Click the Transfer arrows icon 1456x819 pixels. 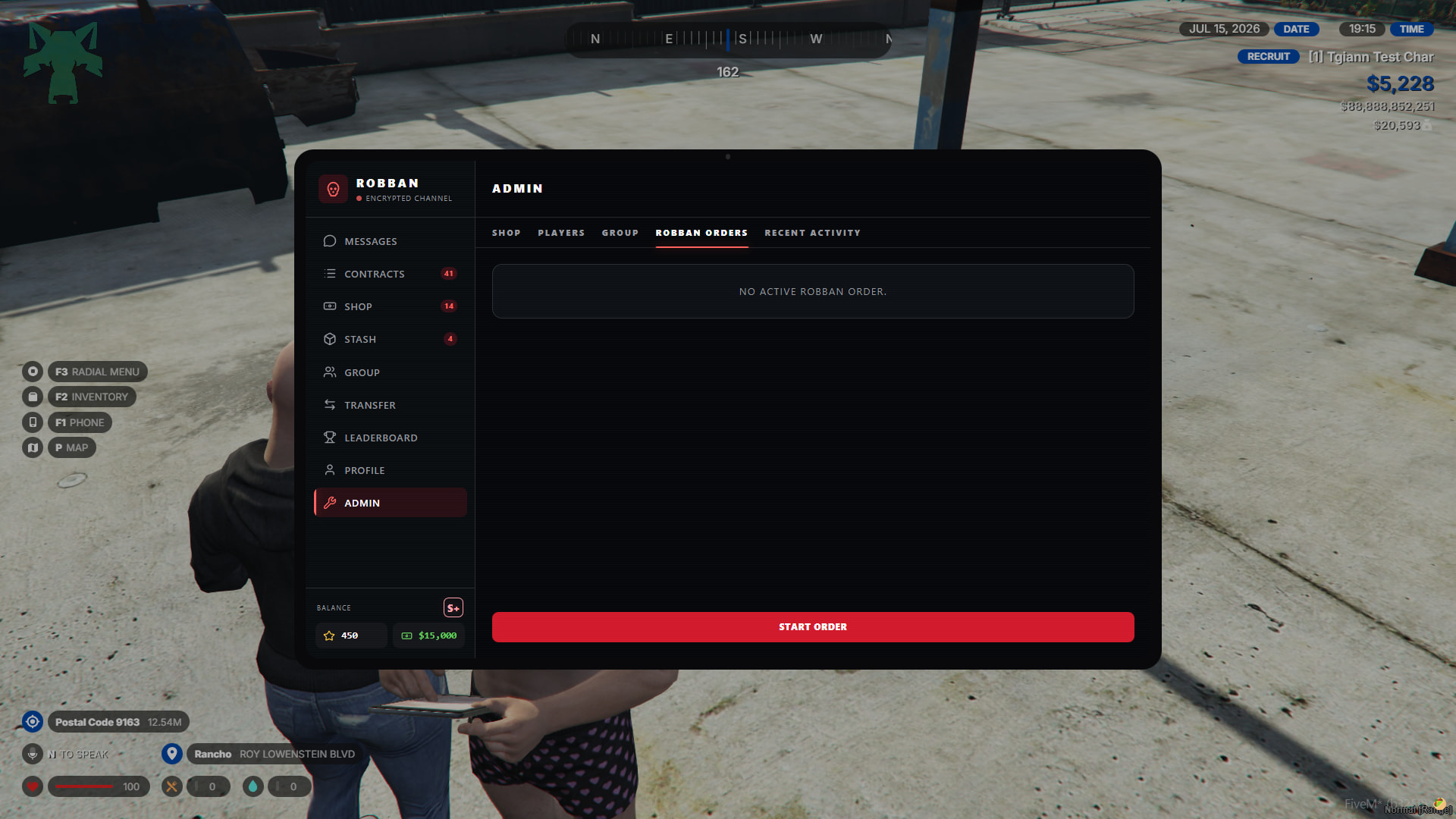coord(330,405)
